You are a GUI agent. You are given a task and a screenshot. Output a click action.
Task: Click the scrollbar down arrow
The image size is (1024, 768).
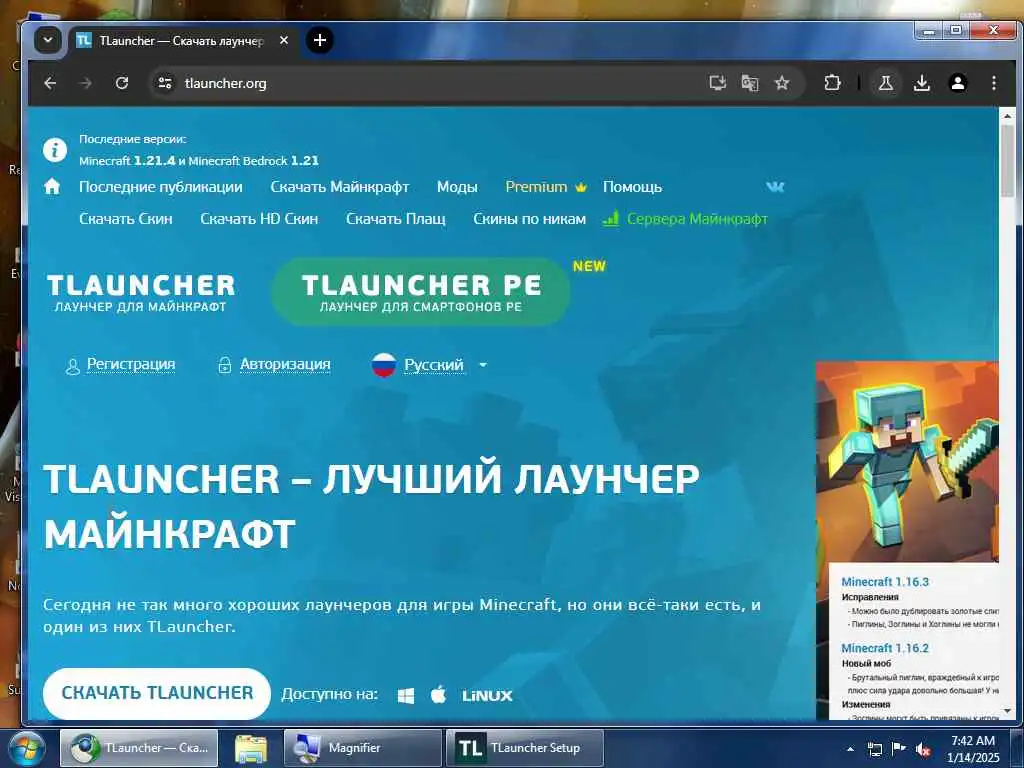[x=1007, y=711]
